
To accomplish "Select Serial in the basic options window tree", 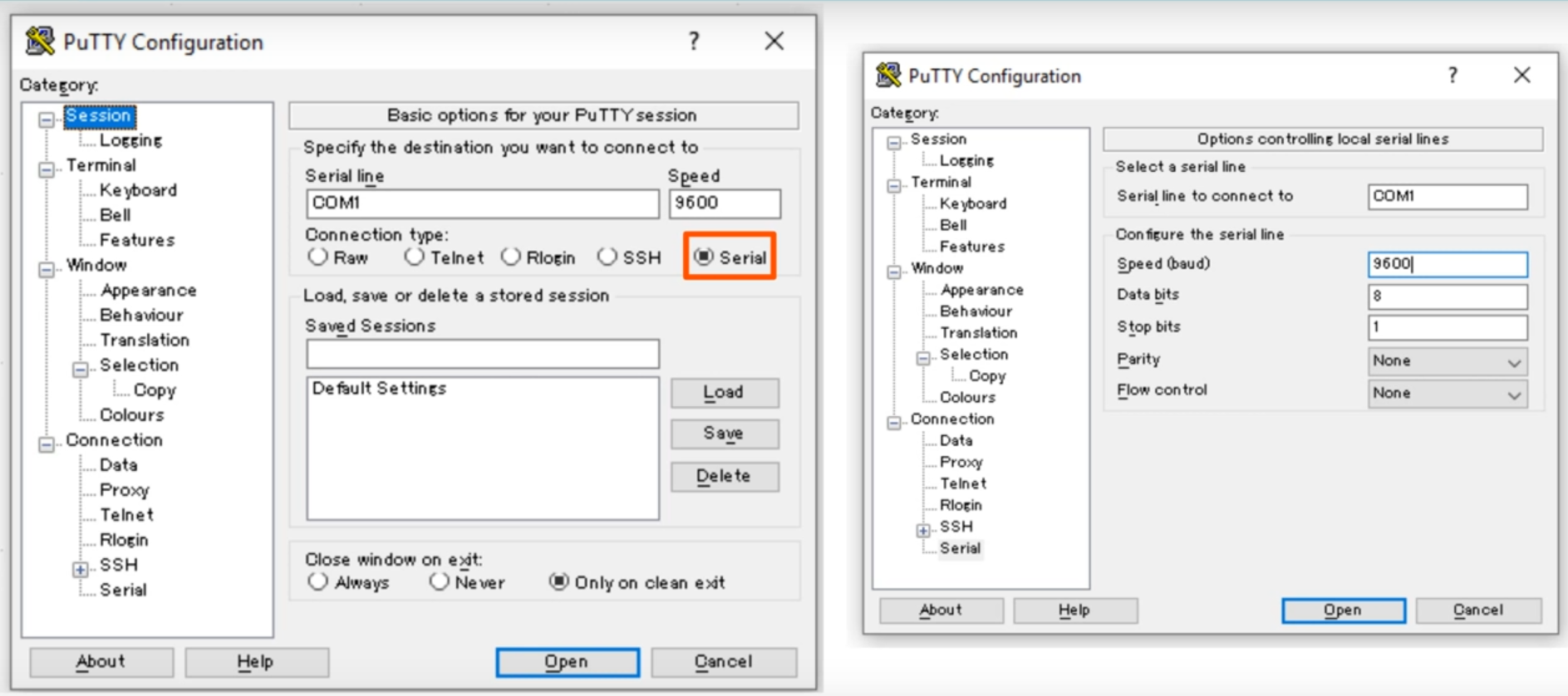I will [x=123, y=590].
